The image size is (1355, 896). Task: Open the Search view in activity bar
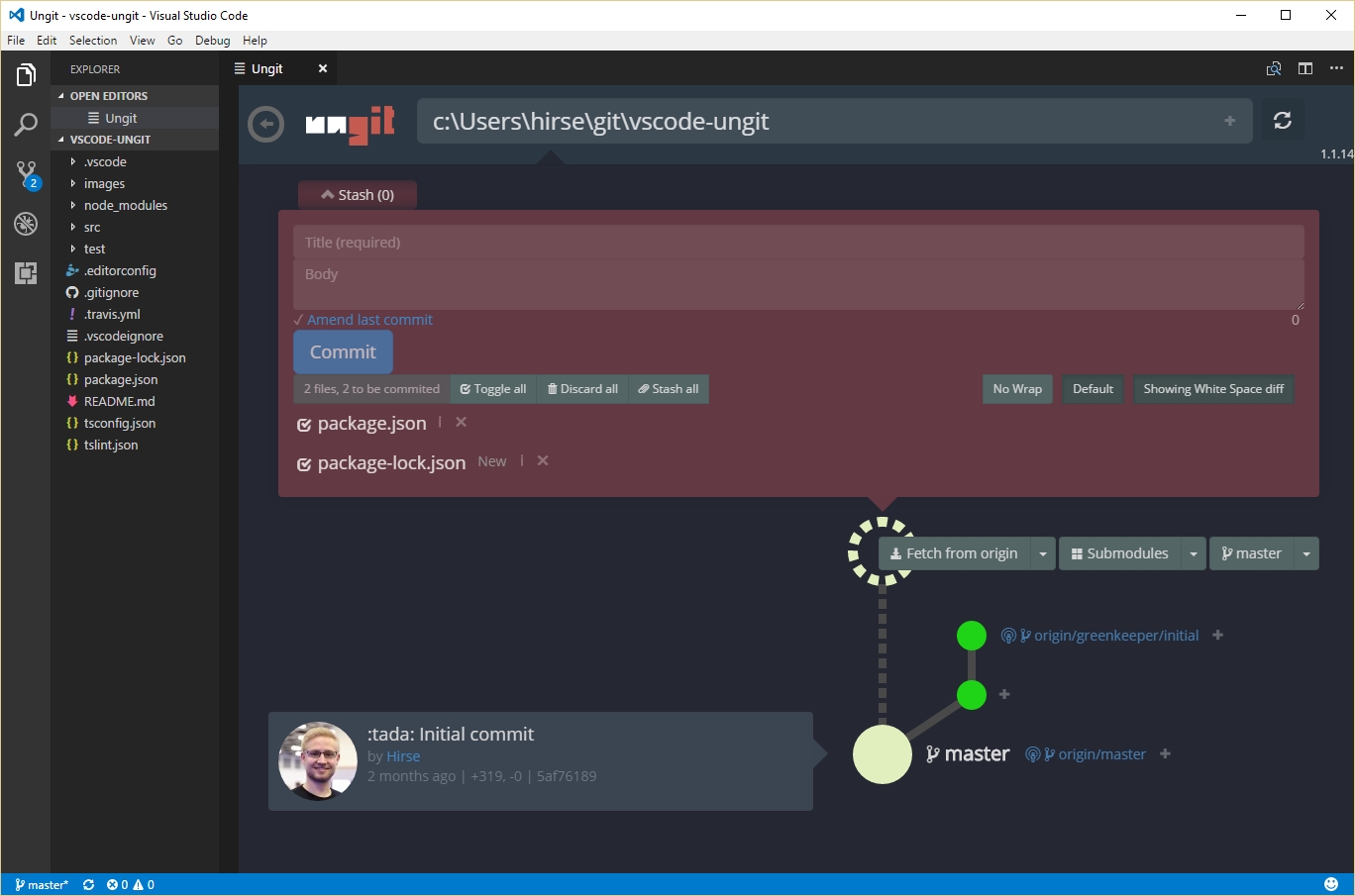26,125
